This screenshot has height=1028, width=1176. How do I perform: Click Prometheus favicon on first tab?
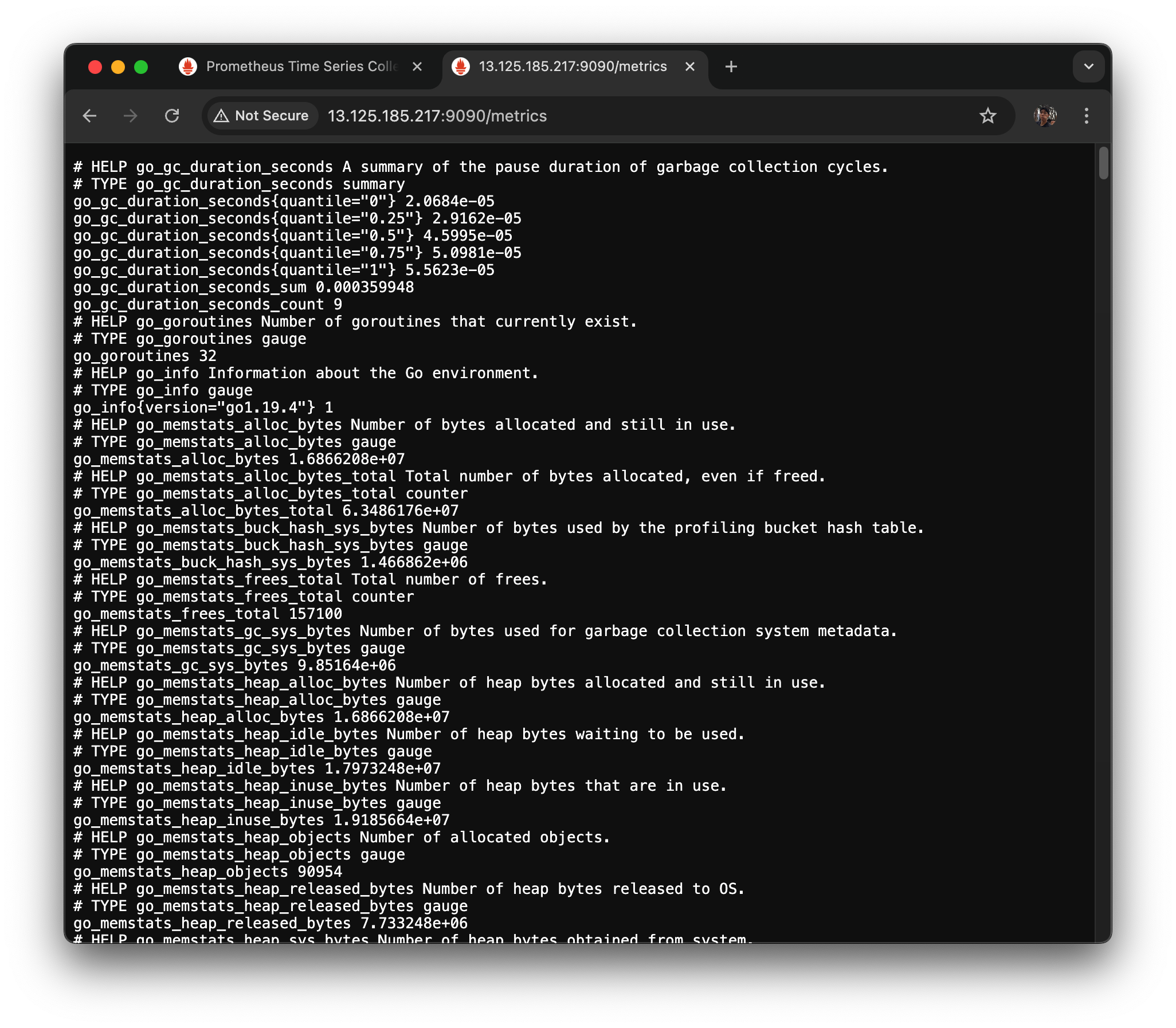pyautogui.click(x=187, y=66)
